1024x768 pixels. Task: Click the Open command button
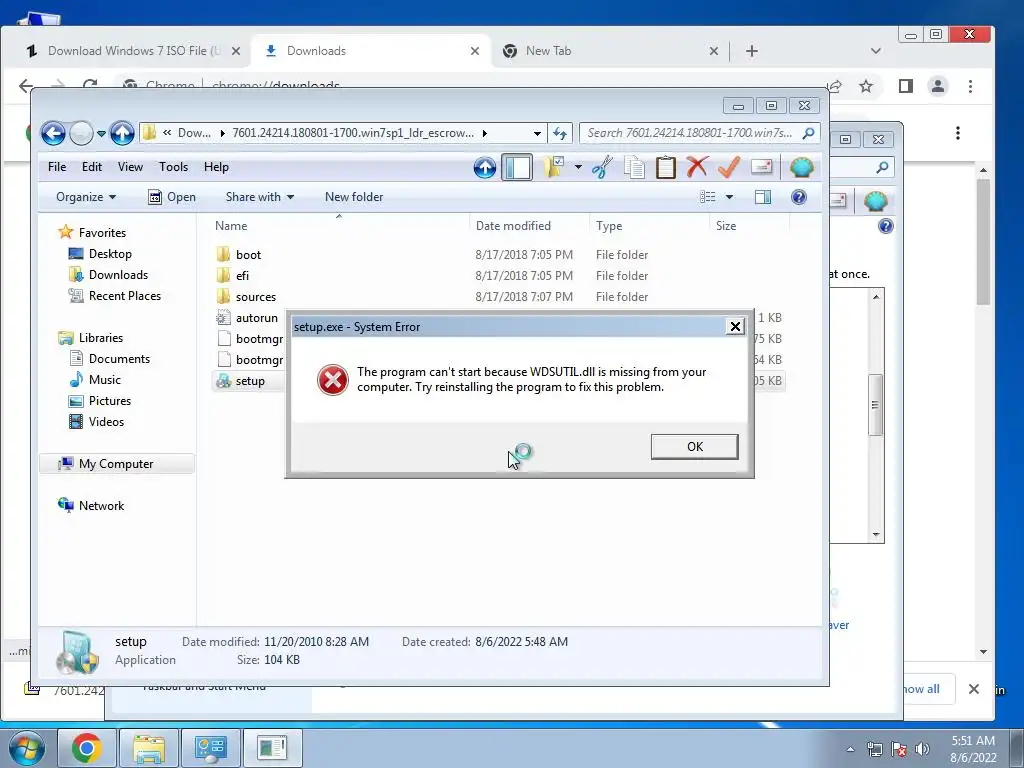click(x=172, y=197)
